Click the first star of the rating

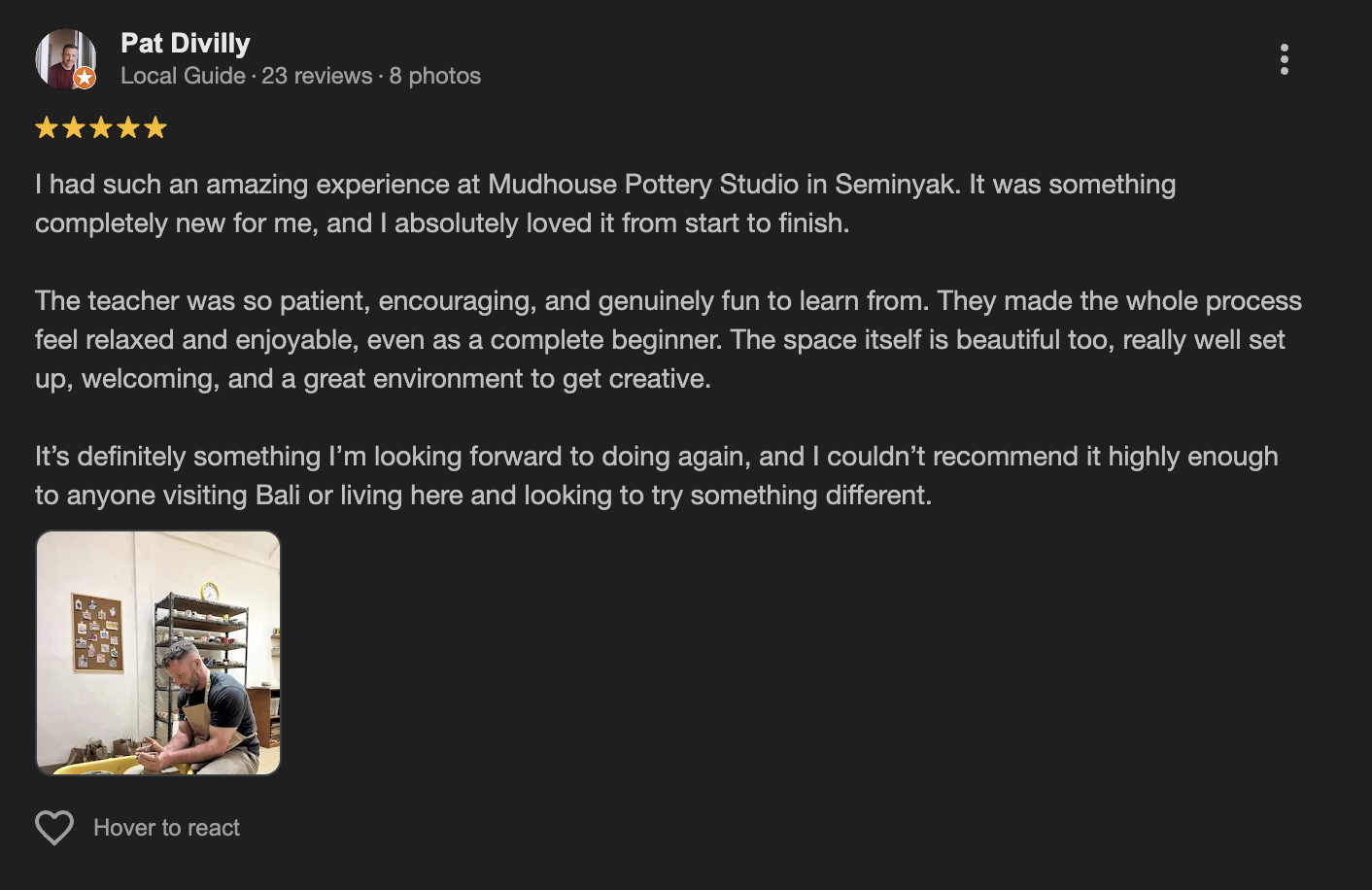[46, 126]
